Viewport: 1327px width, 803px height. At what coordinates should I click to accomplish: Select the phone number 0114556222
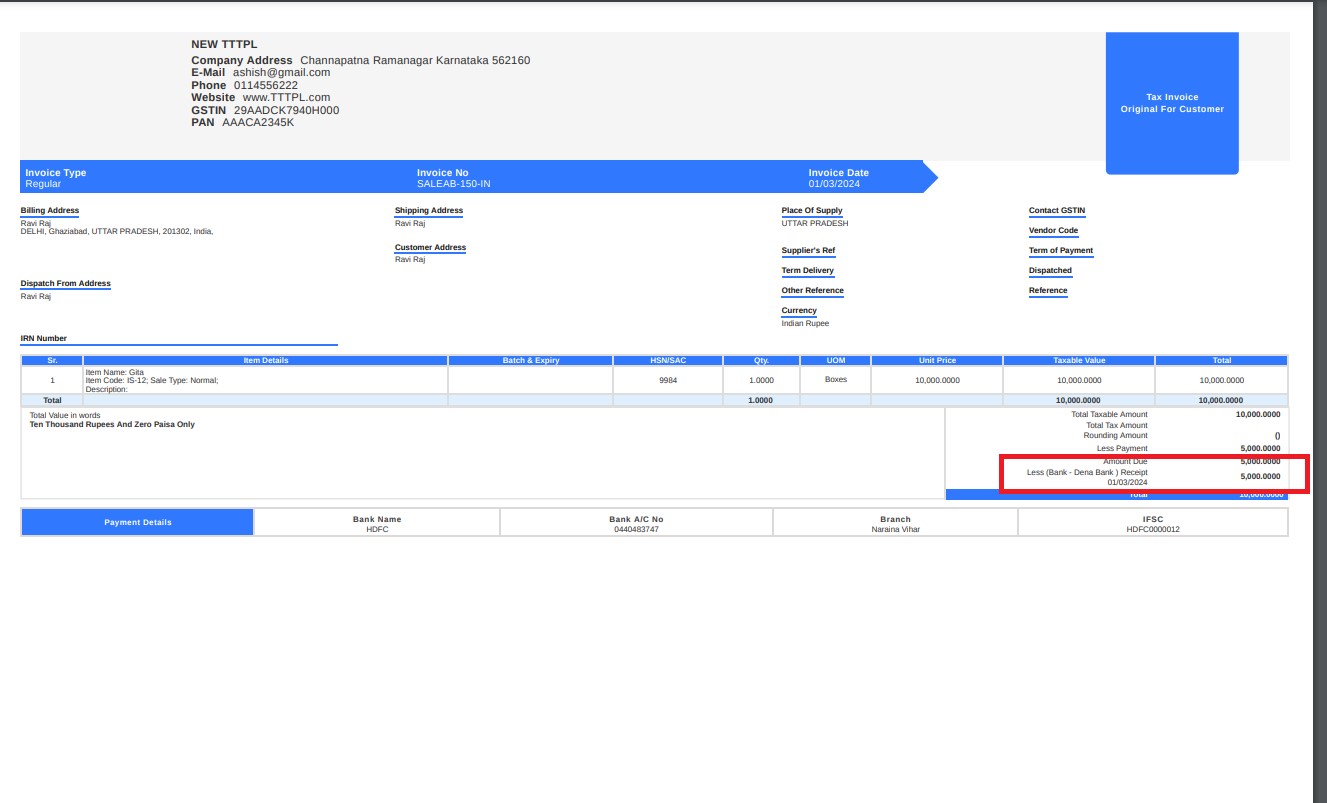pyautogui.click(x=266, y=85)
